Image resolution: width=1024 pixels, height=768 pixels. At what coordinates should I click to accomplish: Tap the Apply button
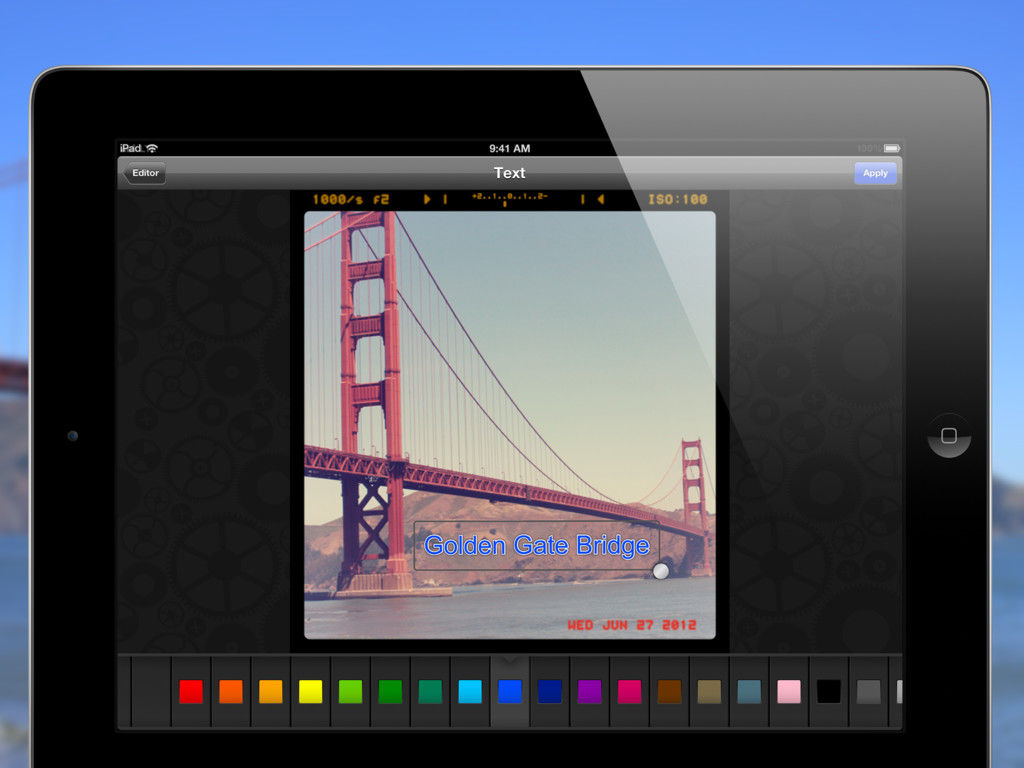[x=875, y=173]
